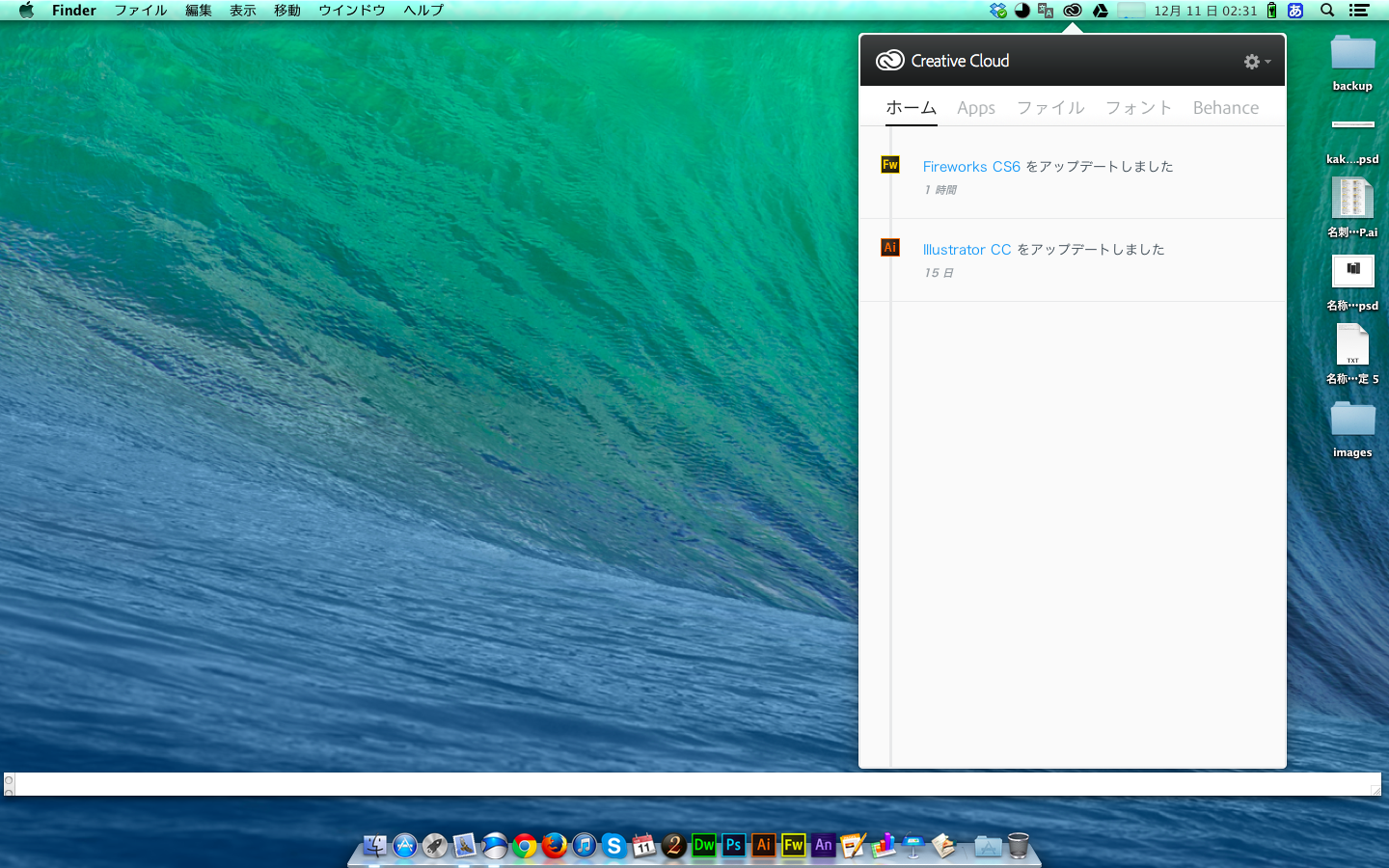Open the Mail stamp icon in Dock
Image resolution: width=1389 pixels, height=868 pixels.
465,846
